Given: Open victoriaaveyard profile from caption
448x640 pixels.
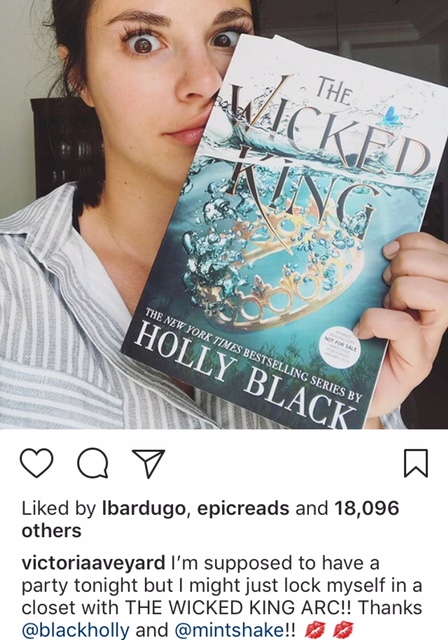Looking at the screenshot, I should pyautogui.click(x=93, y=563).
